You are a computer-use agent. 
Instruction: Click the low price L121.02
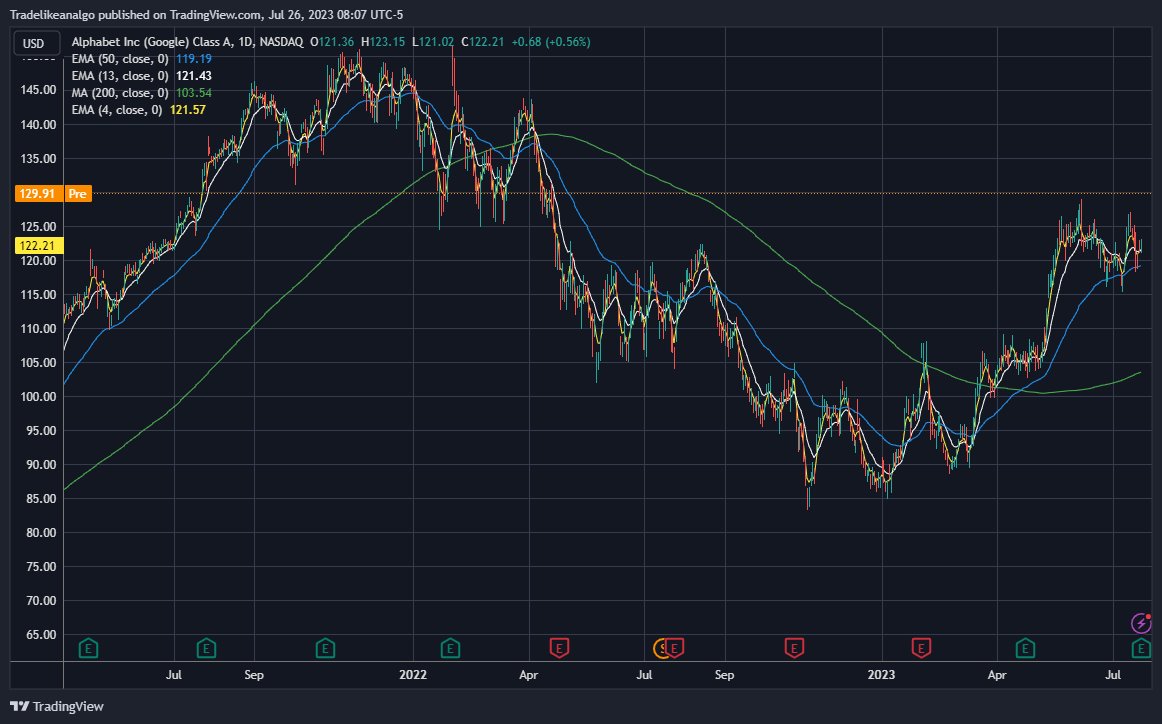(x=434, y=41)
